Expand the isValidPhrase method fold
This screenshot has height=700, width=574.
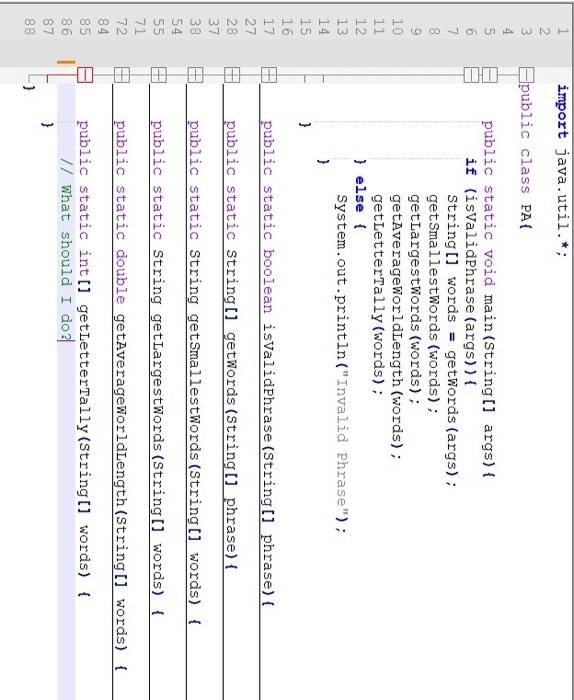click(x=269, y=75)
